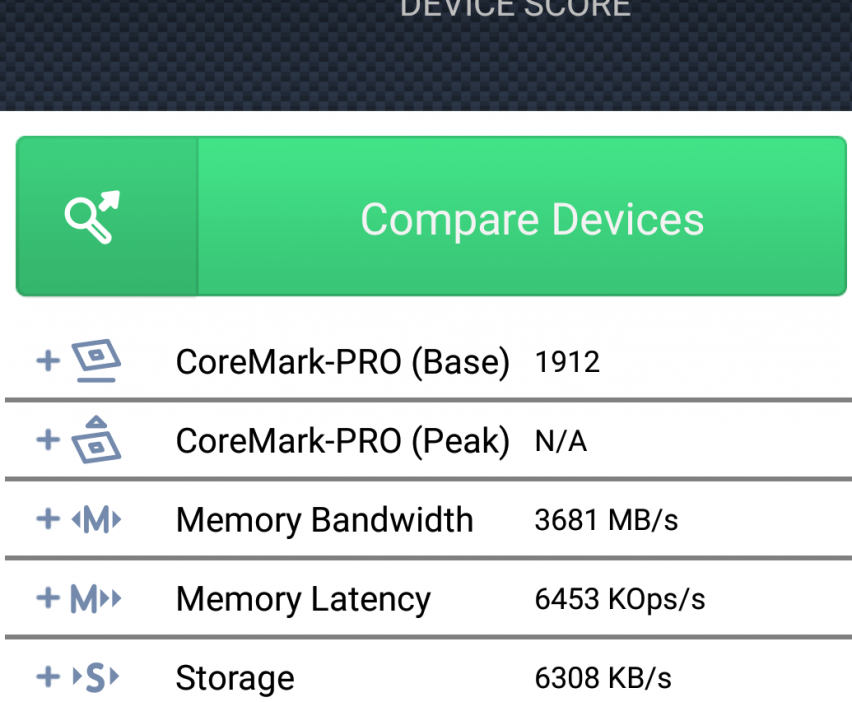Image resolution: width=852 pixels, height=702 pixels.
Task: Click the CoreMark-PRO Base benchmark icon
Action: pos(96,361)
